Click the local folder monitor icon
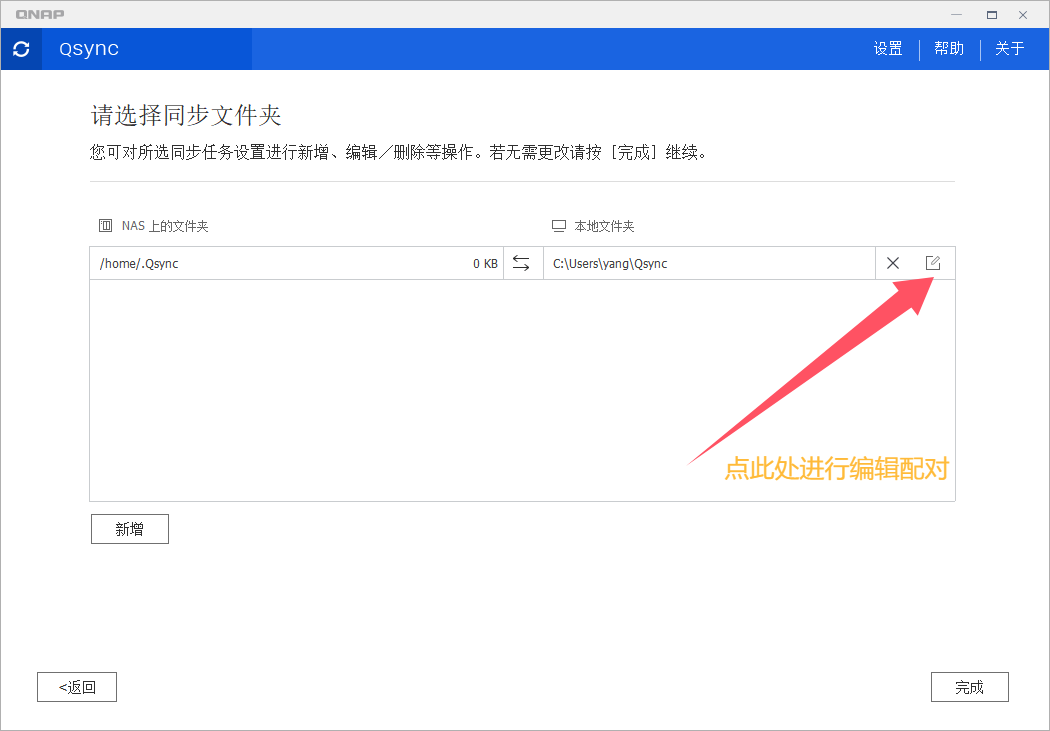 (x=558, y=226)
